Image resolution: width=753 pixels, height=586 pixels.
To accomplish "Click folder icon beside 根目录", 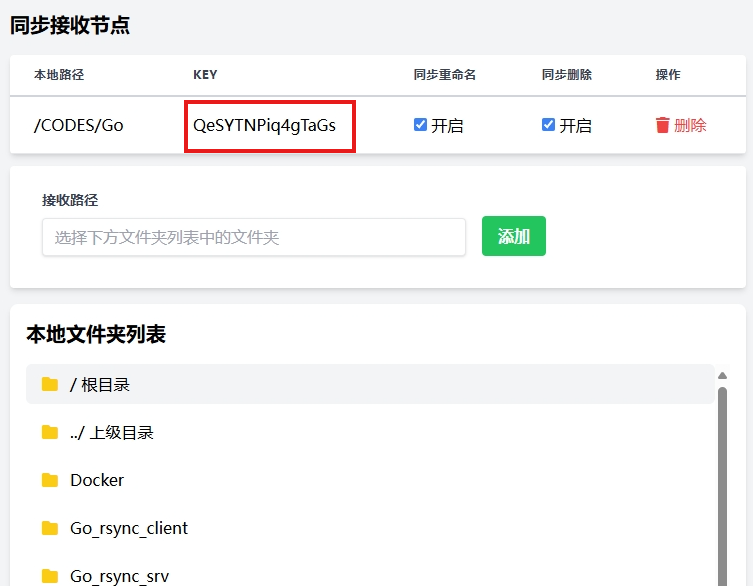I will point(50,385).
